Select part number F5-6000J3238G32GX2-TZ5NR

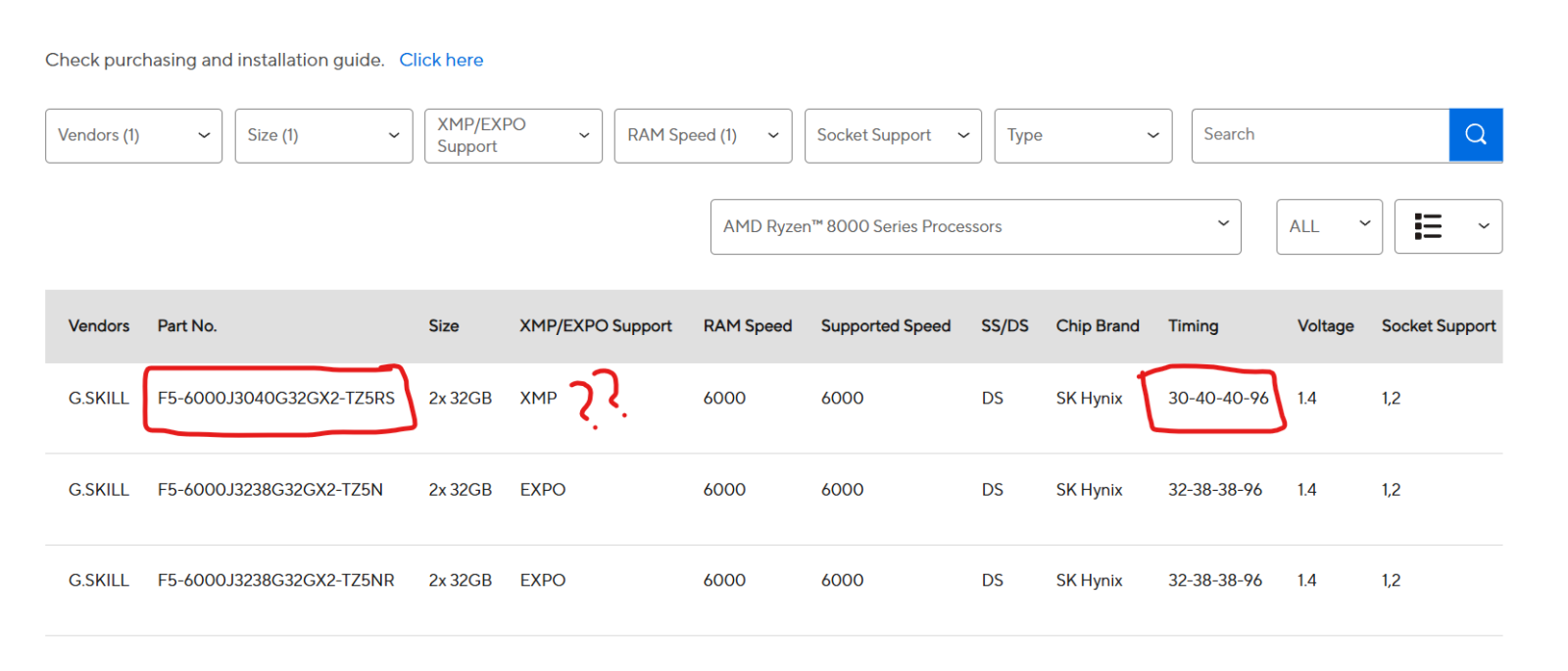pos(276,581)
